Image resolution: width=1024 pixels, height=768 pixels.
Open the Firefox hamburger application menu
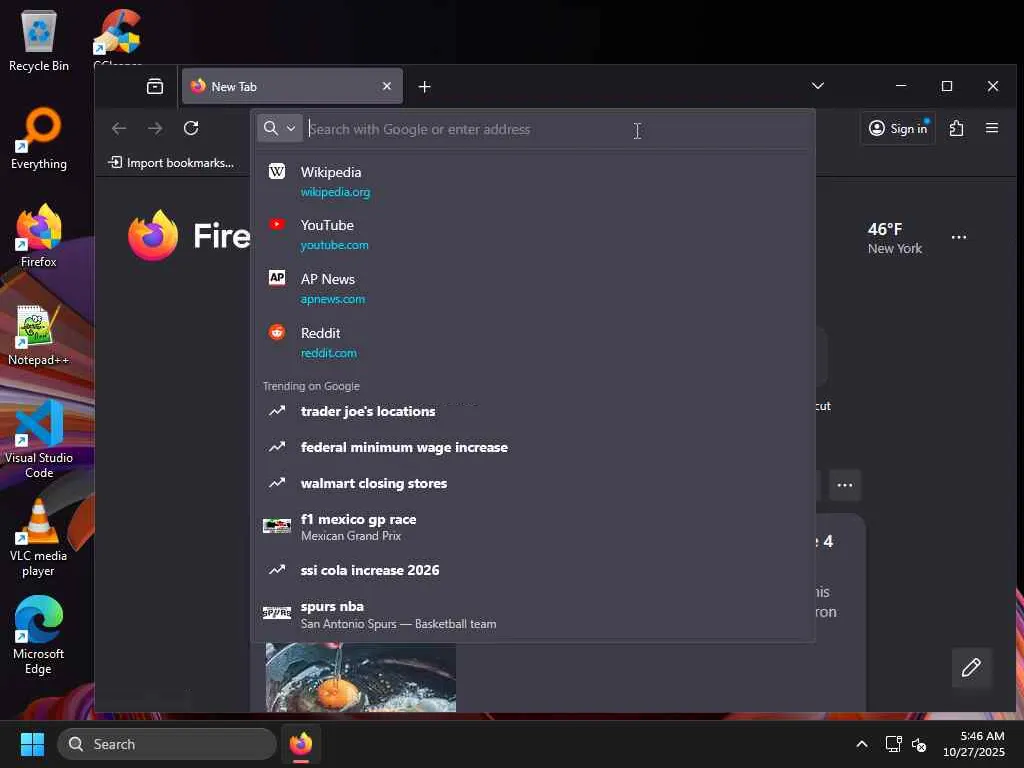[x=991, y=129]
